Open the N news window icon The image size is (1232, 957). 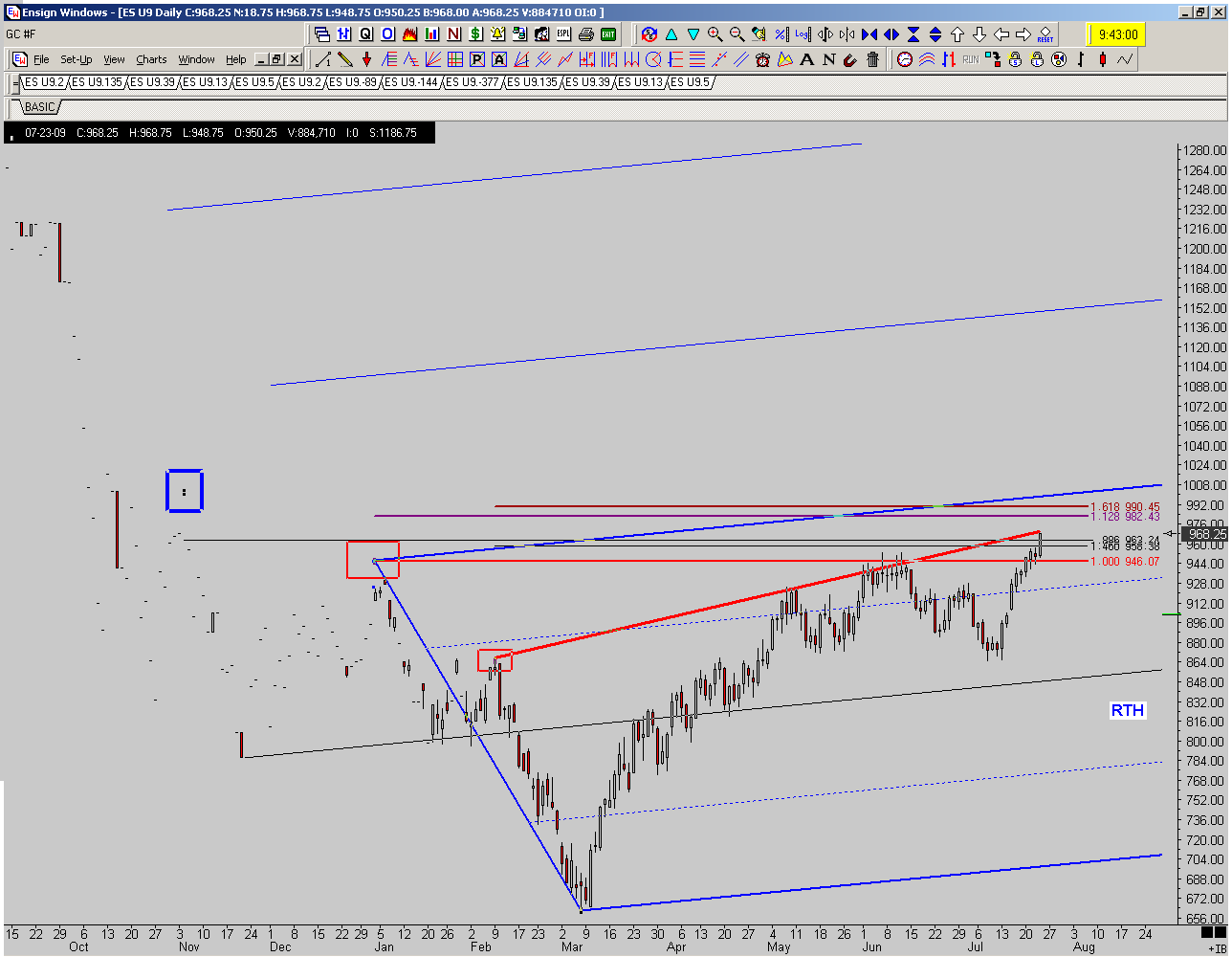[x=454, y=34]
